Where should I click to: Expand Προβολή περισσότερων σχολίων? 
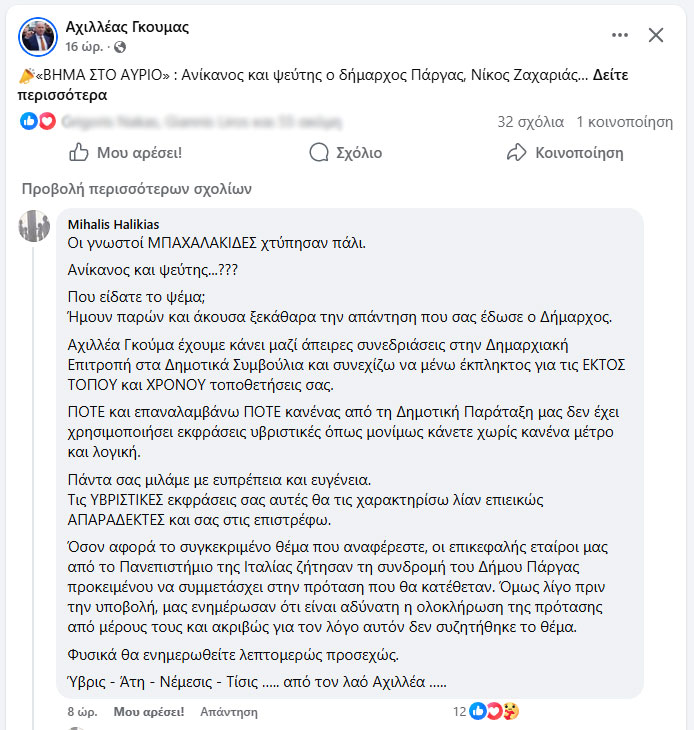136,188
